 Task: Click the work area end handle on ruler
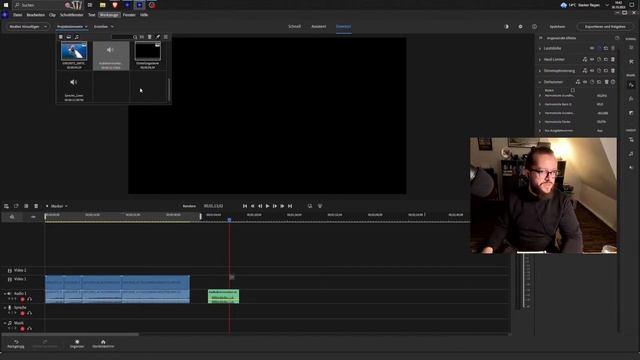click(200, 216)
